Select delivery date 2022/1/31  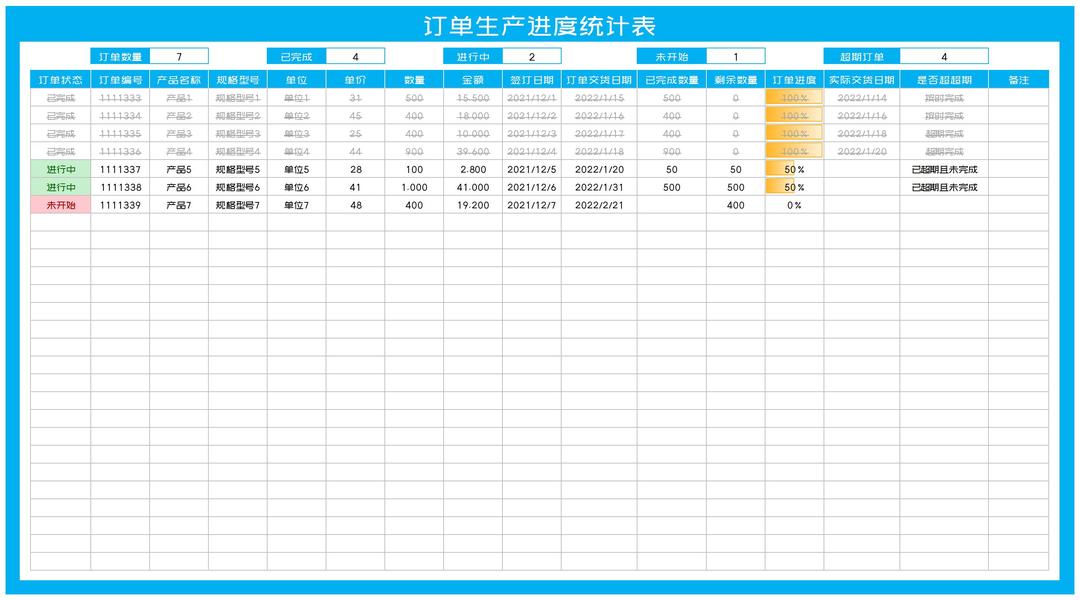point(599,187)
